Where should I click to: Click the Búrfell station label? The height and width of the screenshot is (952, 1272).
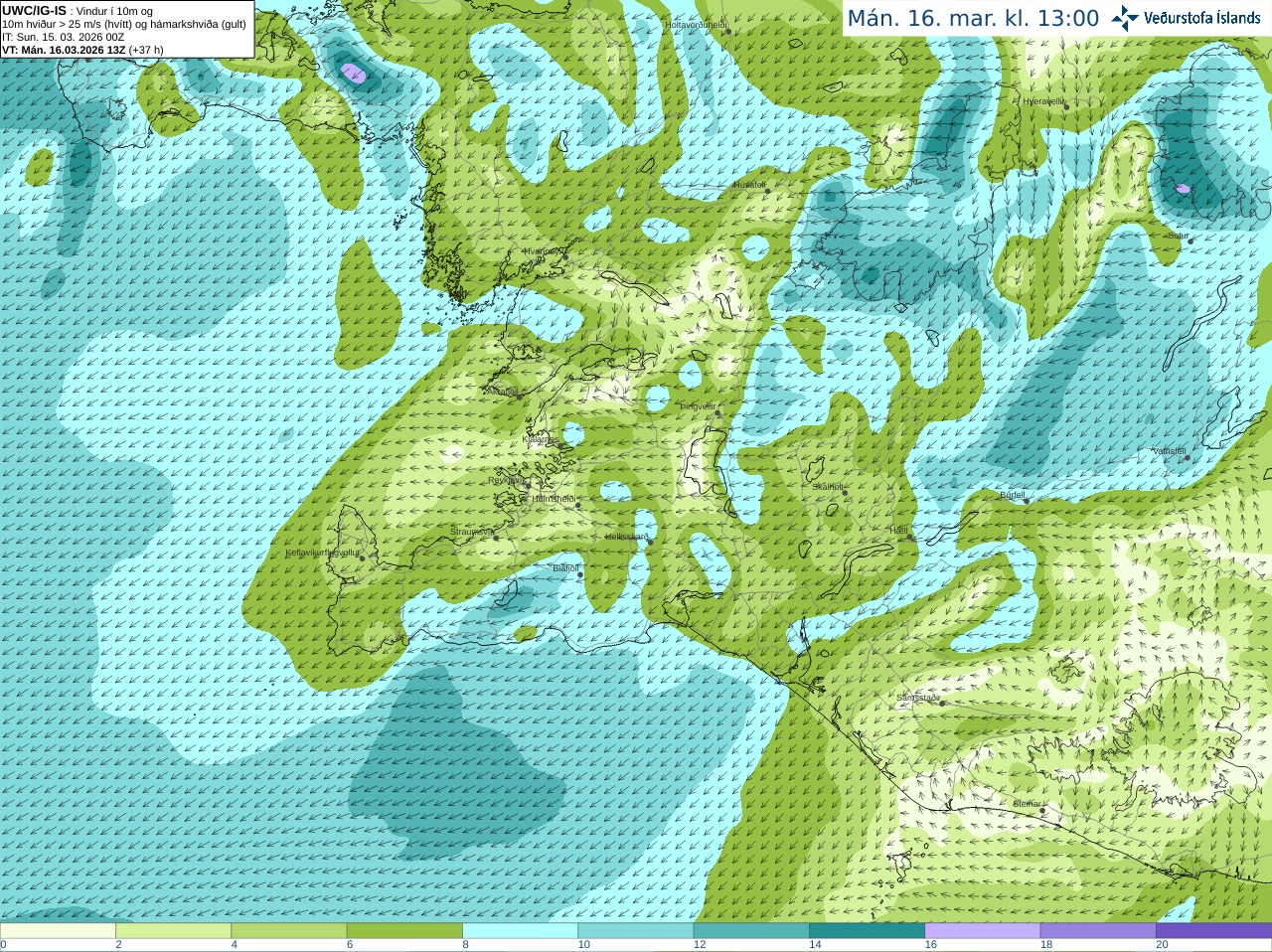pos(1013,494)
